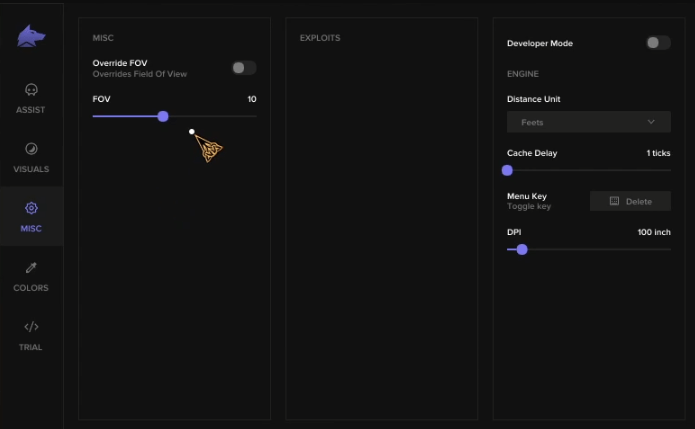Click the FOV slider handle
Image resolution: width=695 pixels, height=429 pixels.
click(163, 116)
